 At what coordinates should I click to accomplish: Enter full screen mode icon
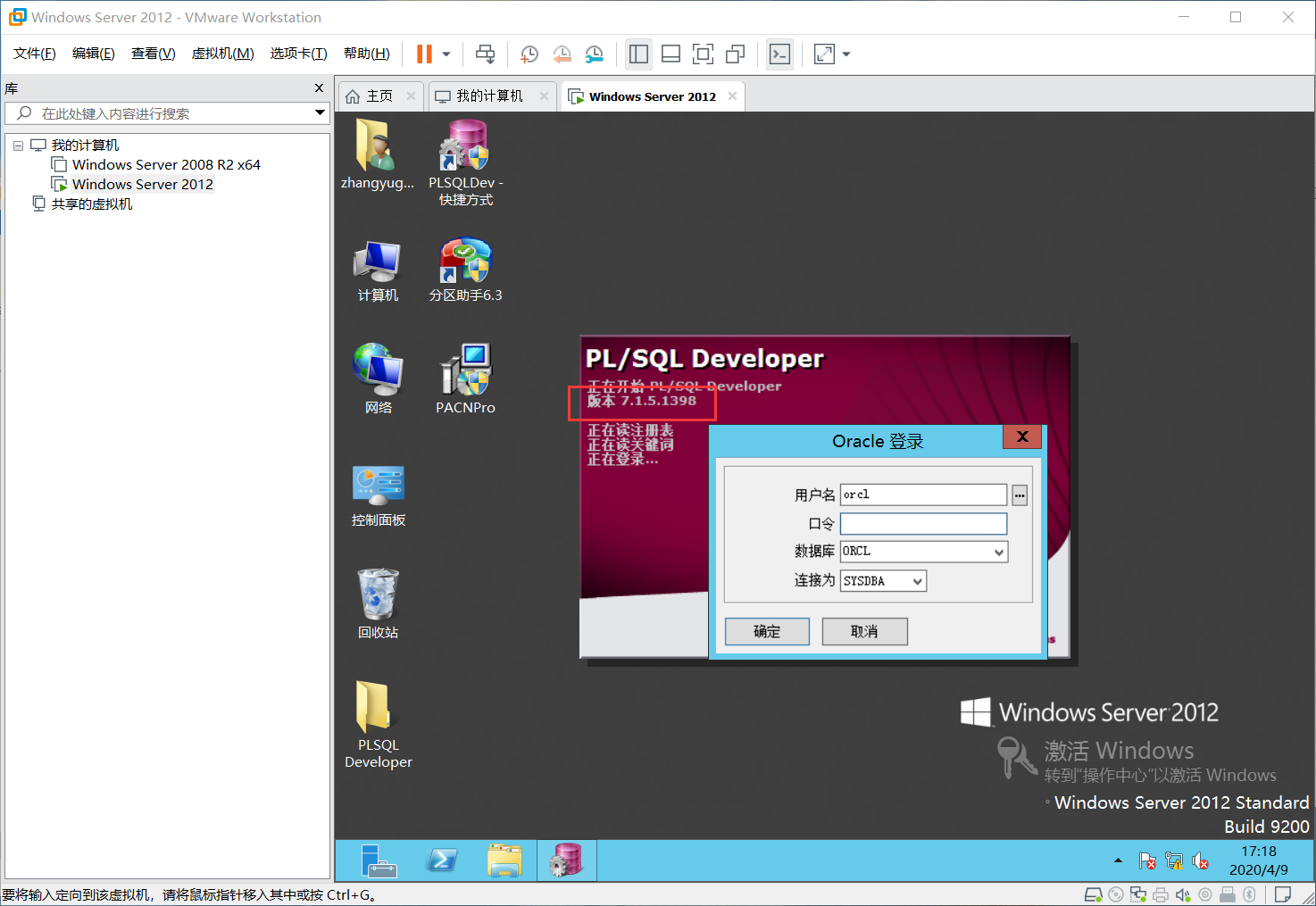(x=703, y=54)
